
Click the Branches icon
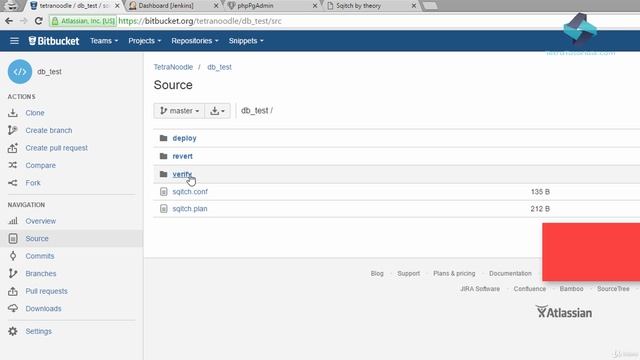tap(13, 273)
